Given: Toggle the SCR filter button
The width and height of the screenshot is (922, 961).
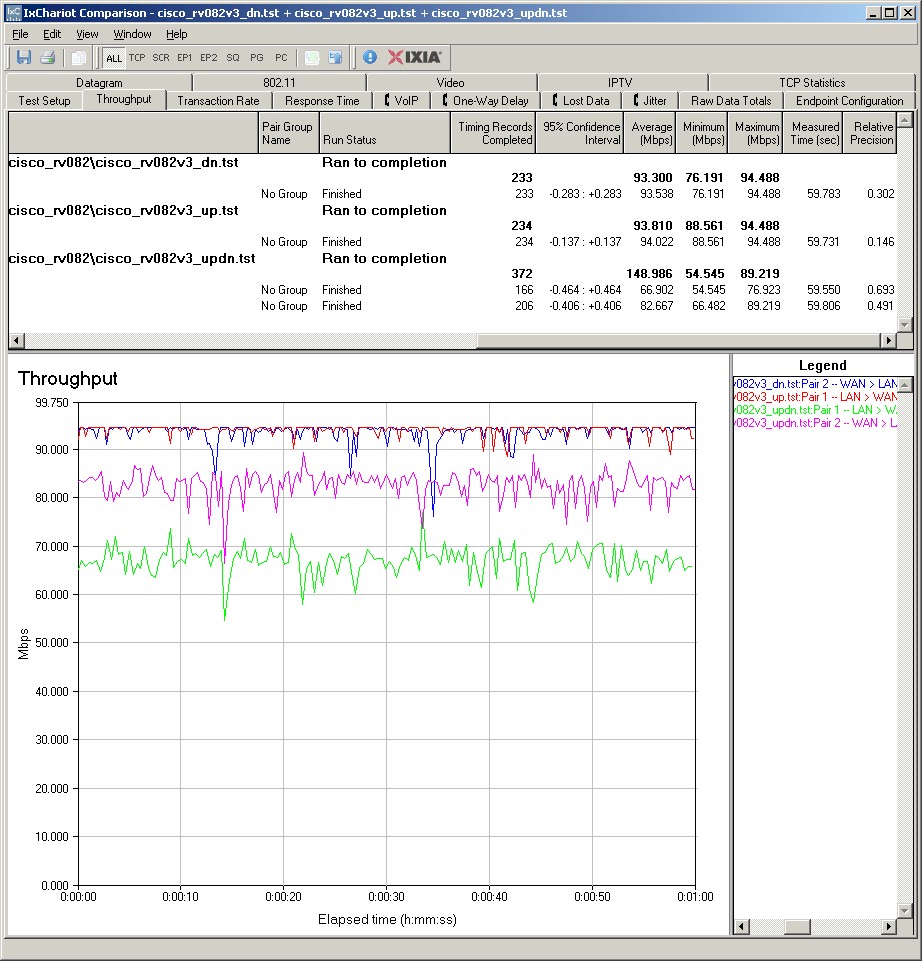Looking at the screenshot, I should tap(161, 58).
